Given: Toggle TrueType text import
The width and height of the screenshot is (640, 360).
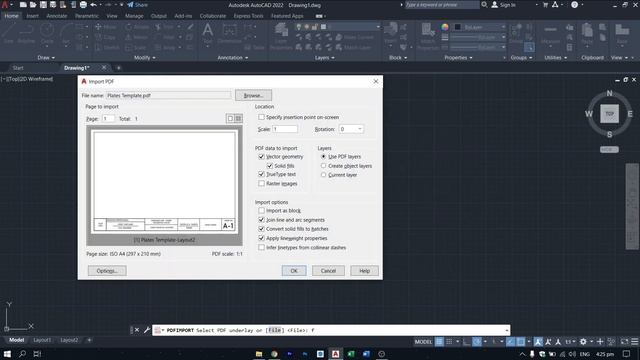Looking at the screenshot, I should [x=261, y=174].
